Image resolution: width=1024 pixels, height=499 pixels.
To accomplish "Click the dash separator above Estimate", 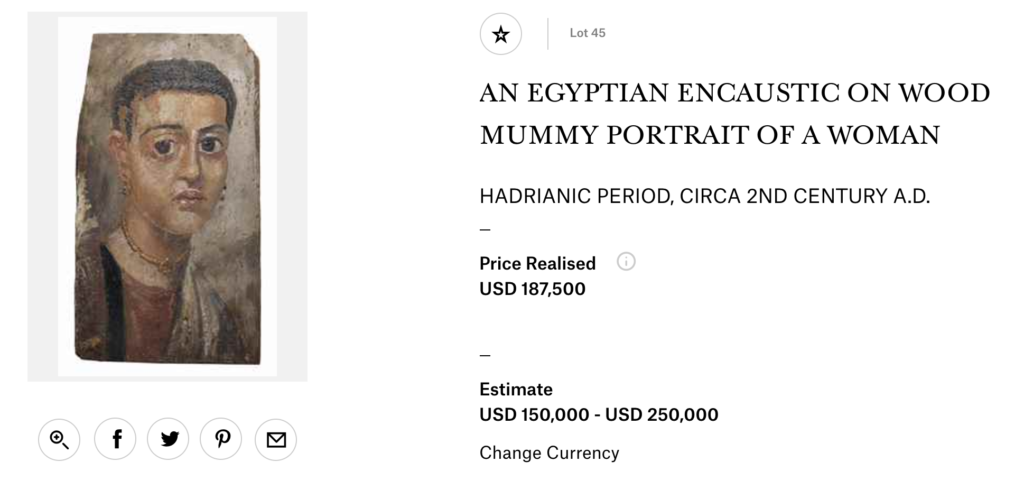I will [x=485, y=355].
